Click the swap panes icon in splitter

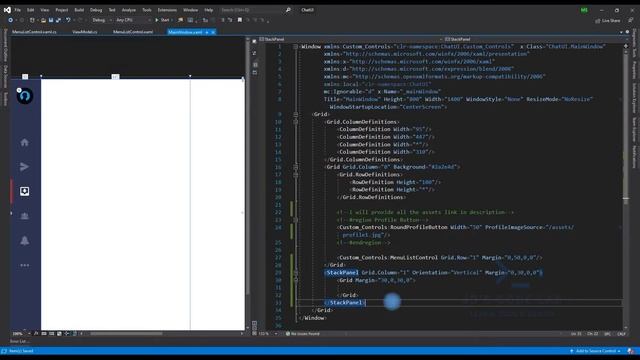coord(255,53)
